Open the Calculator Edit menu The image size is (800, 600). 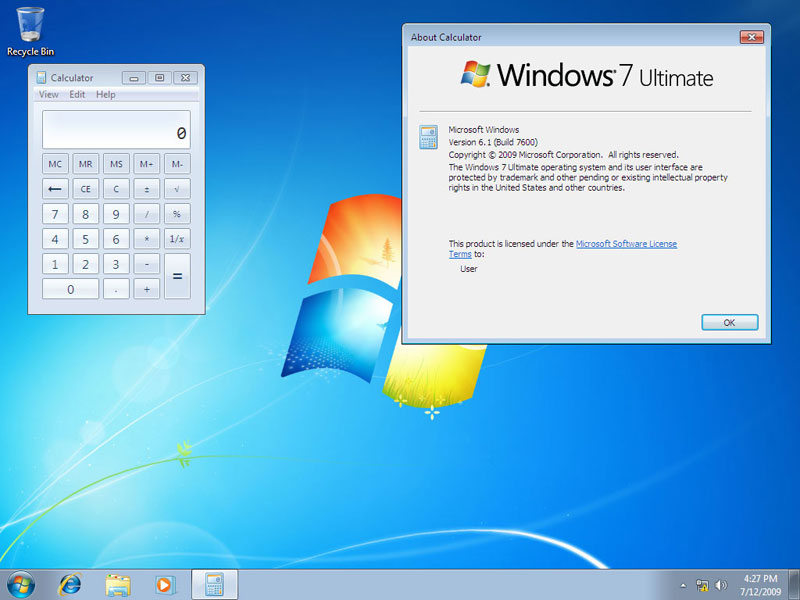point(77,95)
